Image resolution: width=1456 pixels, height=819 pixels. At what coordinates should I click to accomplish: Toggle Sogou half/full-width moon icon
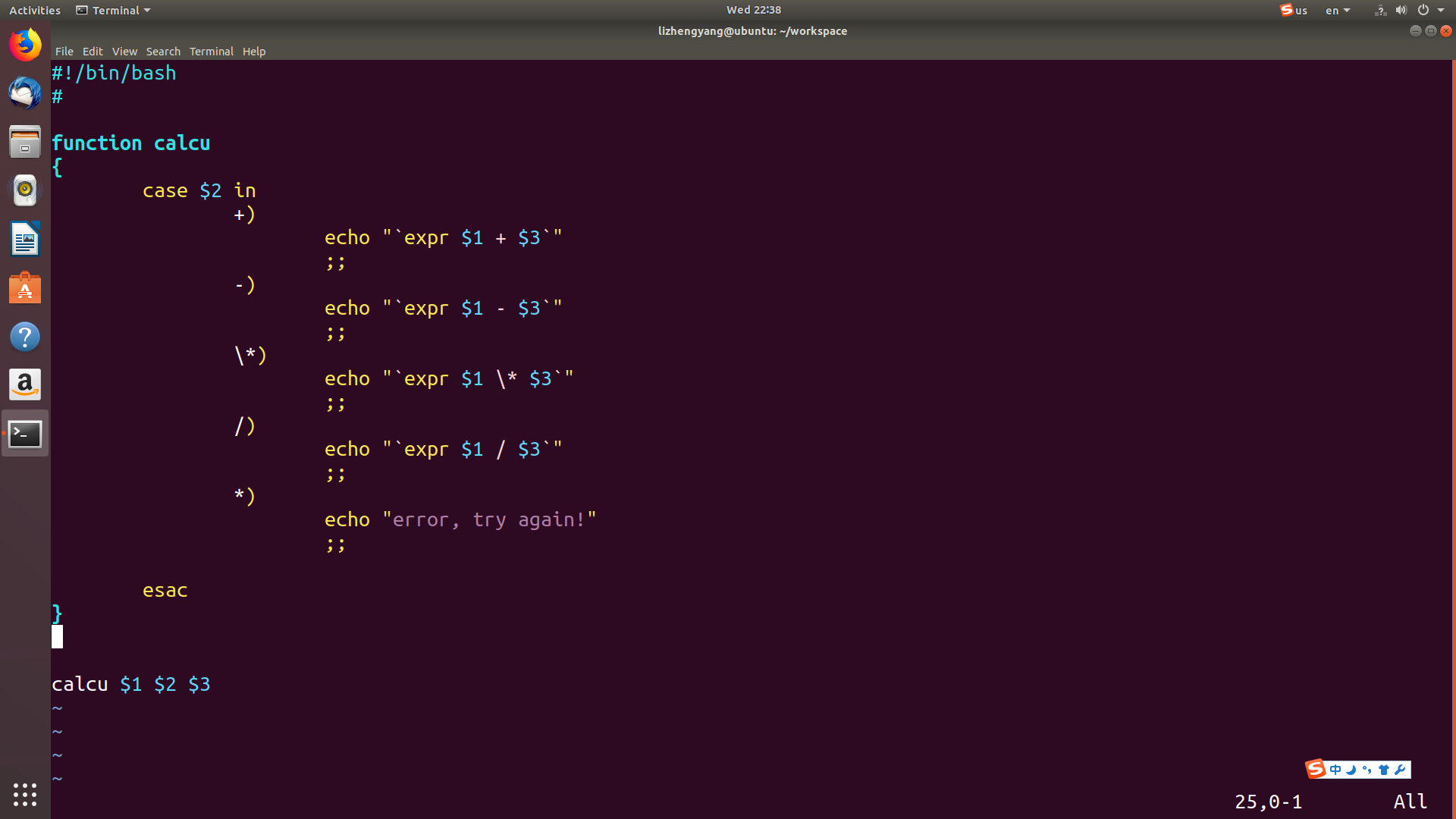click(1351, 770)
